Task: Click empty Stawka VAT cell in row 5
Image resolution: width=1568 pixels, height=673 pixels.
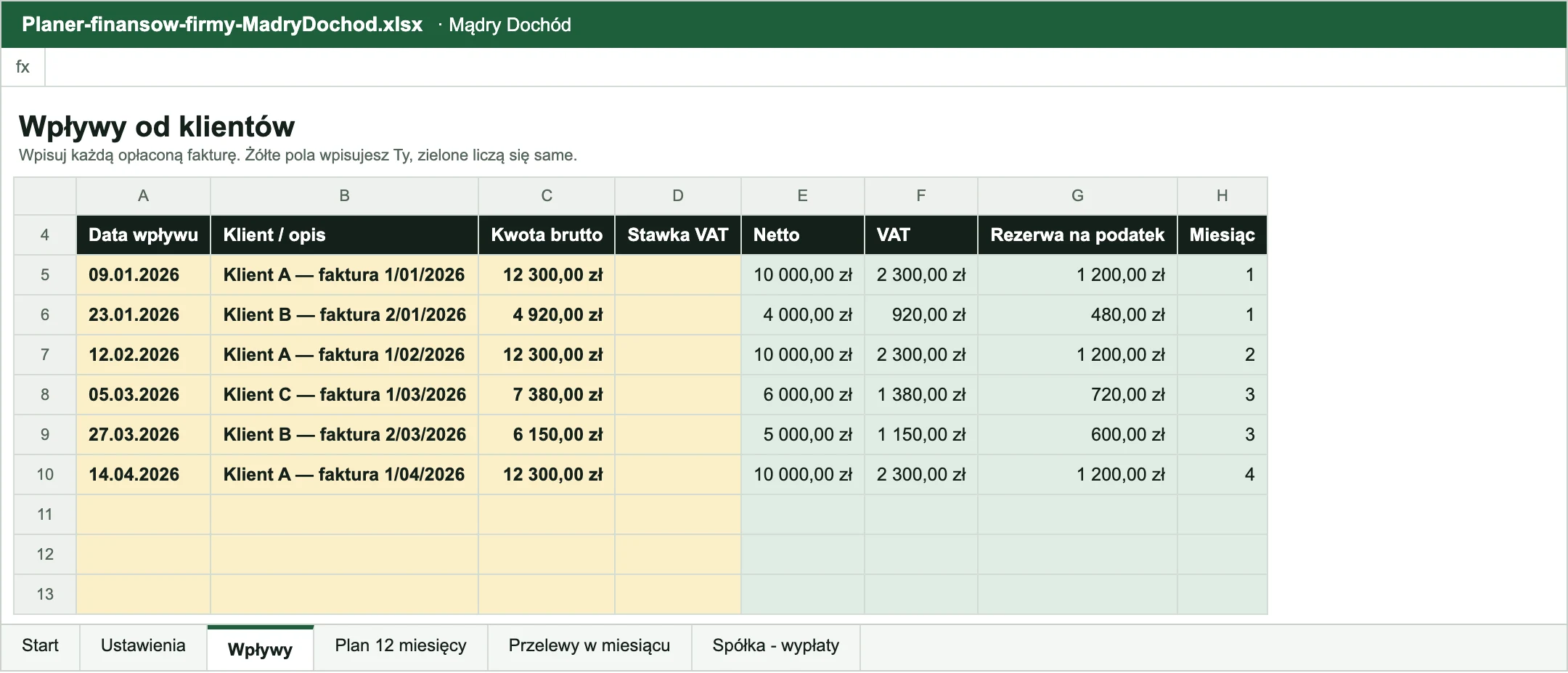Action: (678, 274)
